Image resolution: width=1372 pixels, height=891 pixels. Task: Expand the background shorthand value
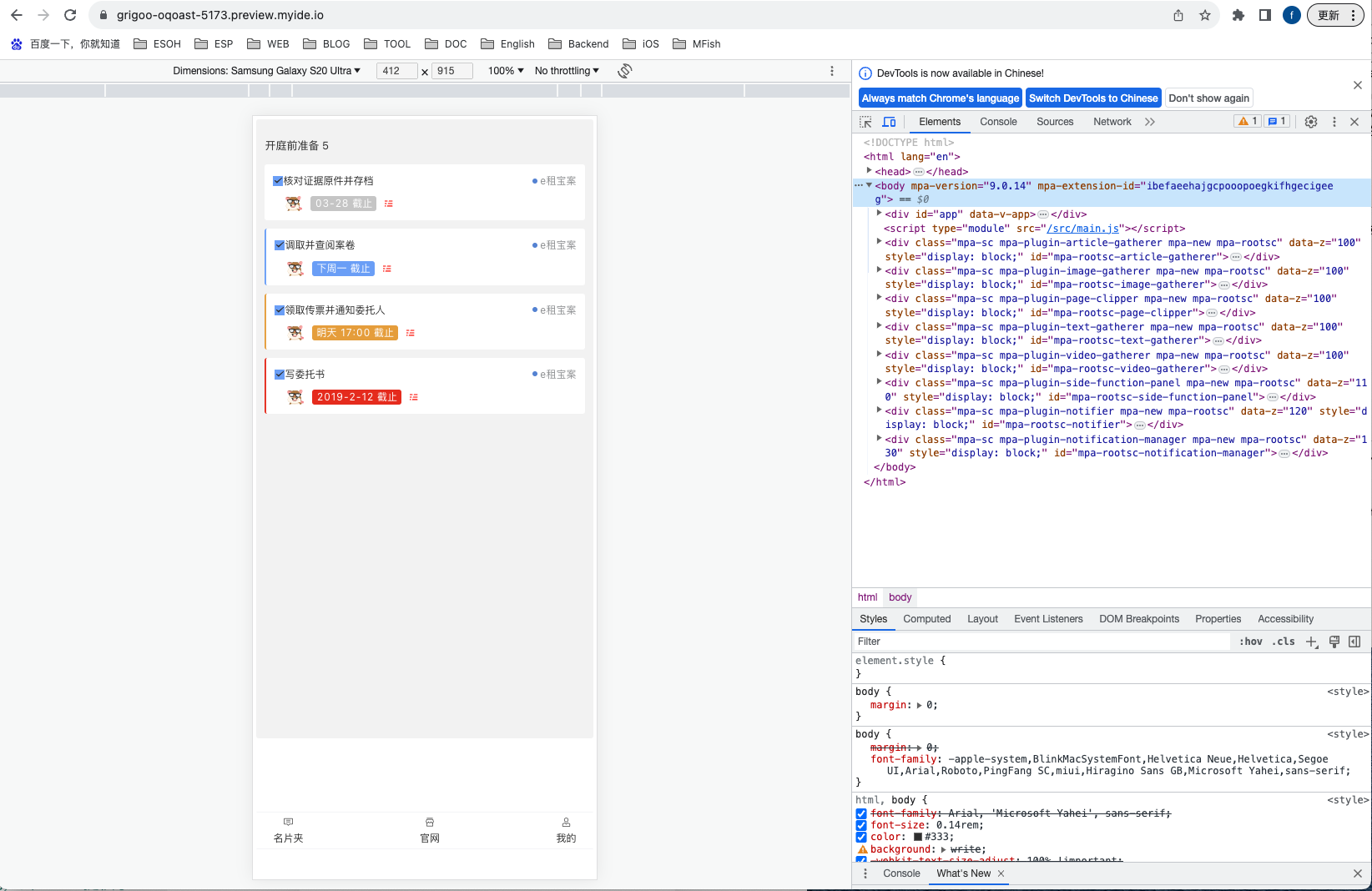(943, 849)
